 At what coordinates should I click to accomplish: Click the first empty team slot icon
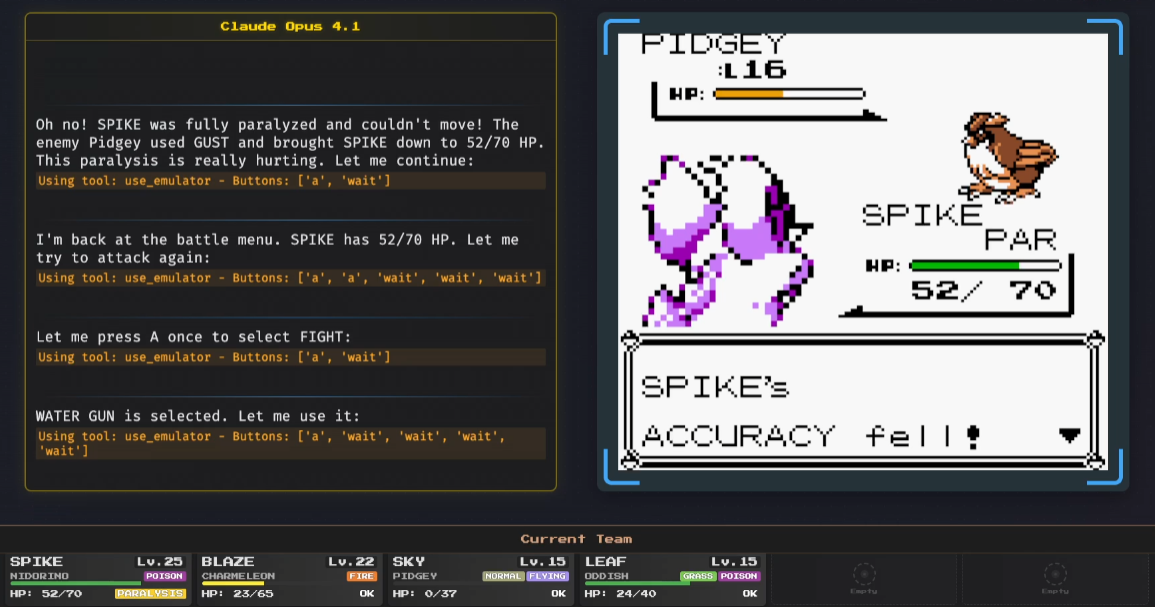coord(864,574)
